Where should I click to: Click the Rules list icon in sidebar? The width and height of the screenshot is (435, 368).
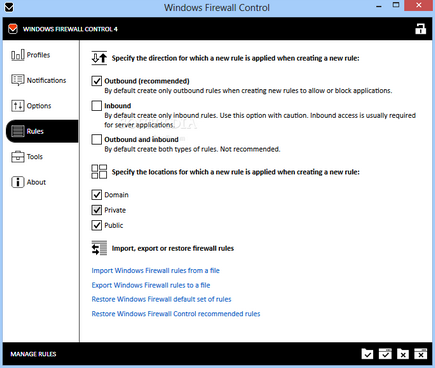[18, 131]
